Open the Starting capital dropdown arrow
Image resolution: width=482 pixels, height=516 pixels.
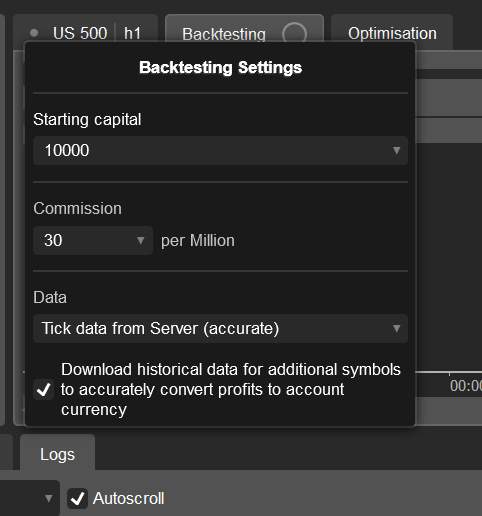pos(396,150)
